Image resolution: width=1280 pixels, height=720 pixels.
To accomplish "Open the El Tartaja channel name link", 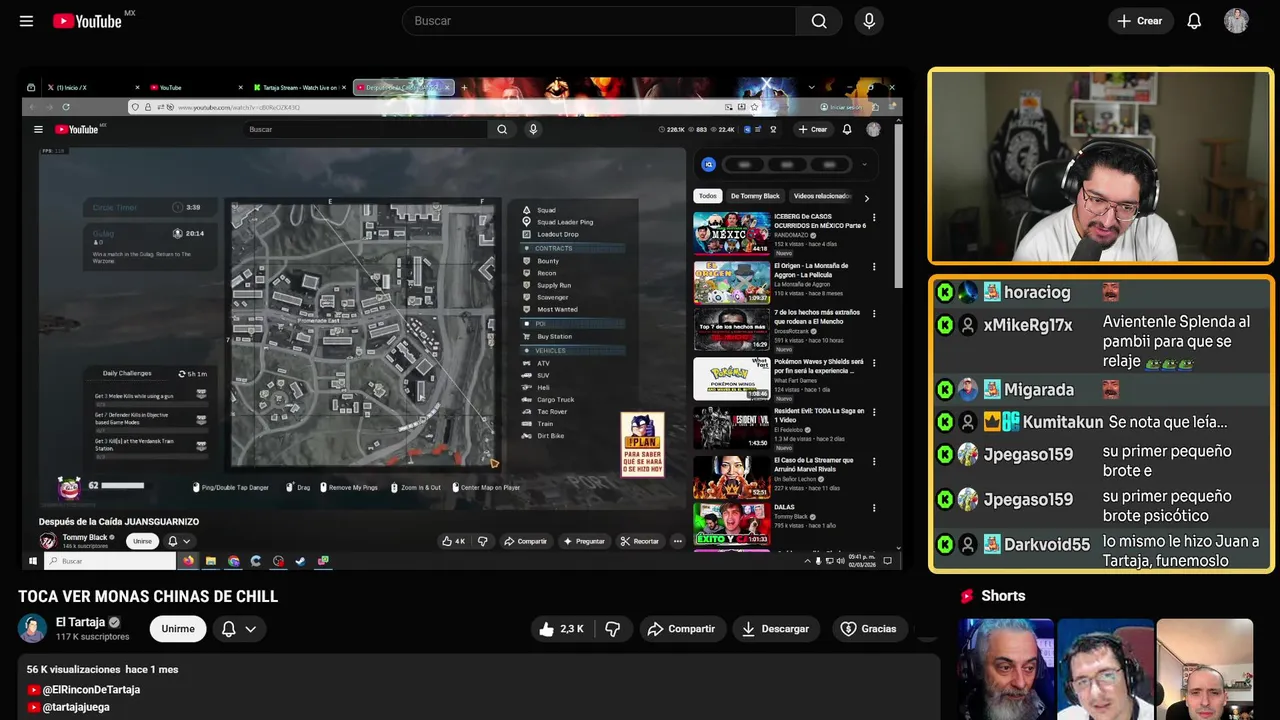I will pyautogui.click(x=81, y=622).
